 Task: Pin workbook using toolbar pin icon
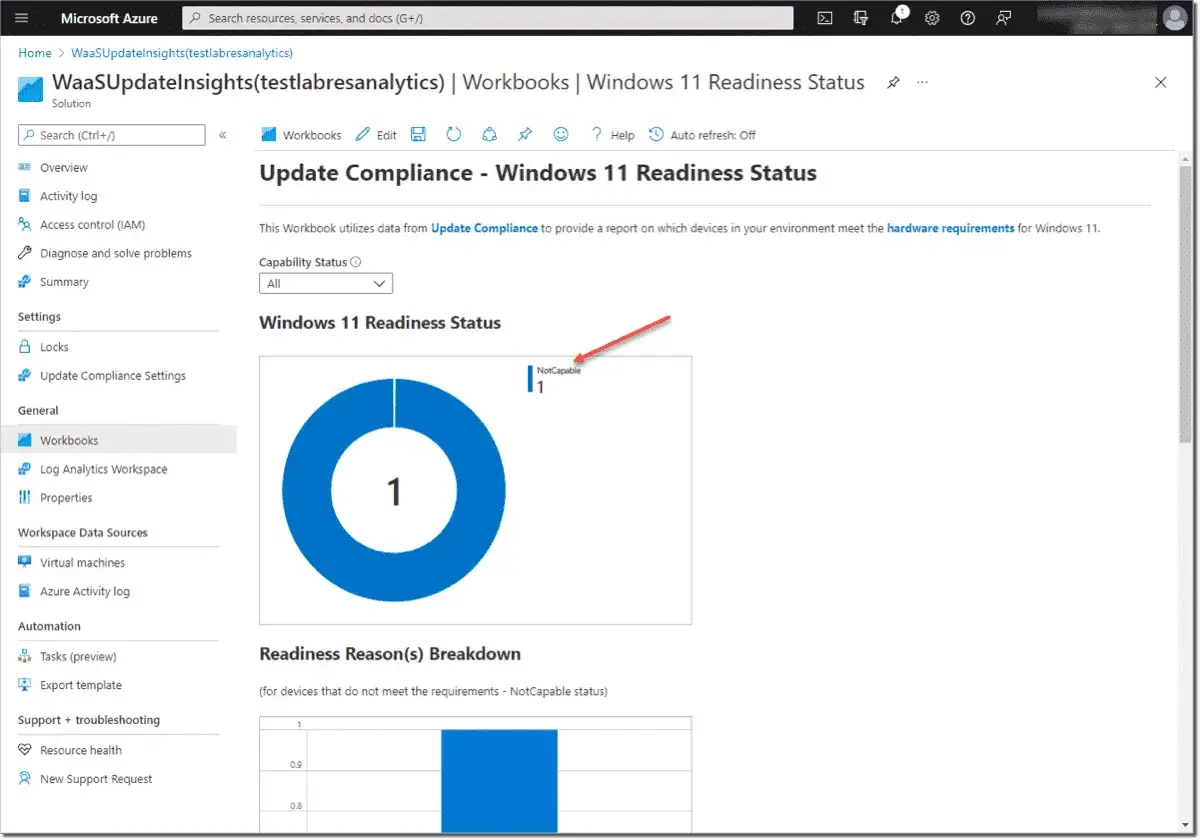[525, 135]
